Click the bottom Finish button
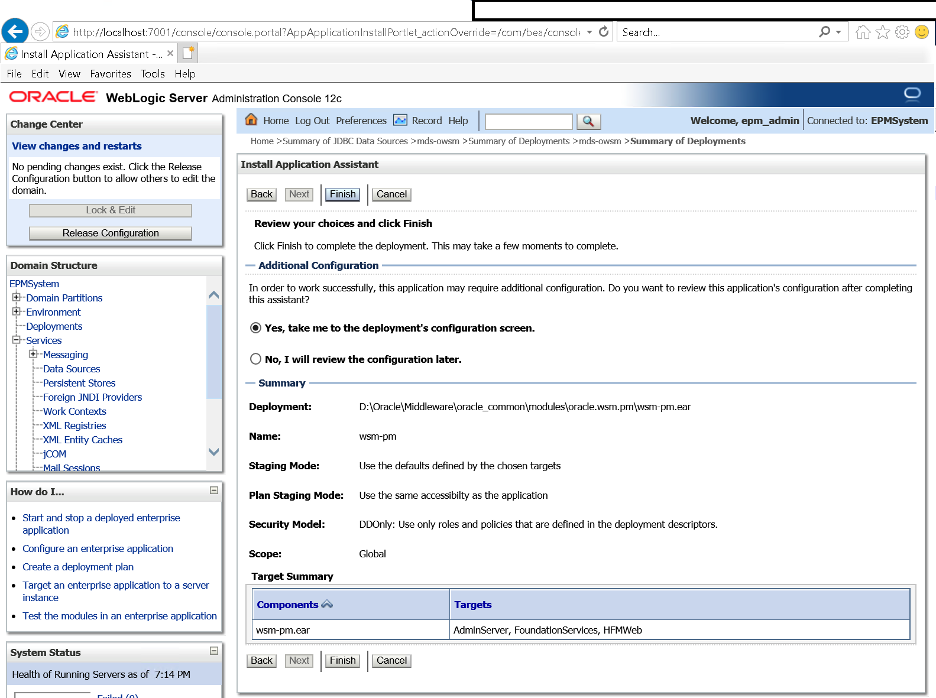This screenshot has width=936, height=698. tap(343, 660)
